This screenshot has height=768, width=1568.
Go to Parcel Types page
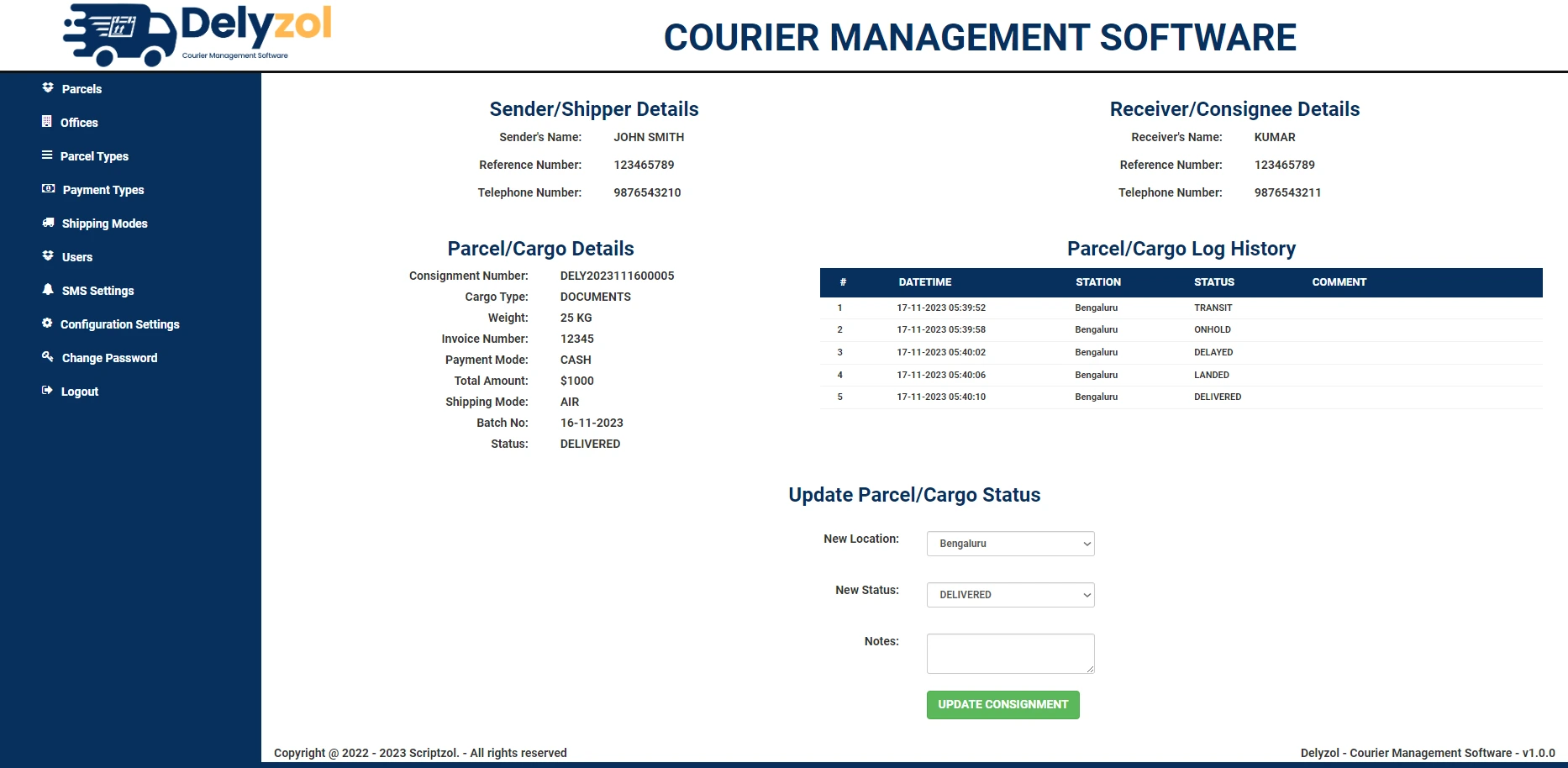[94, 156]
